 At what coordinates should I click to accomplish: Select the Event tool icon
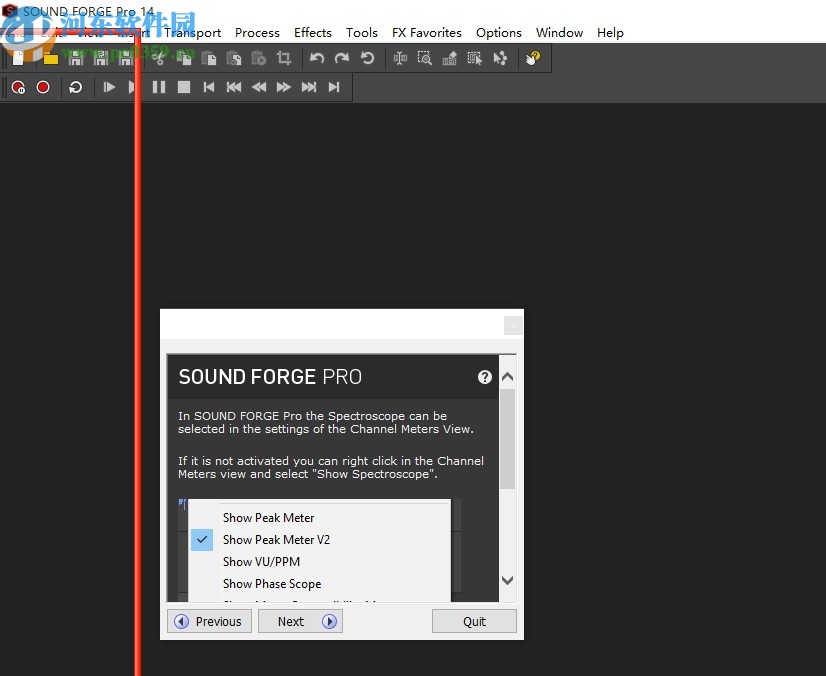pyautogui.click(x=475, y=58)
